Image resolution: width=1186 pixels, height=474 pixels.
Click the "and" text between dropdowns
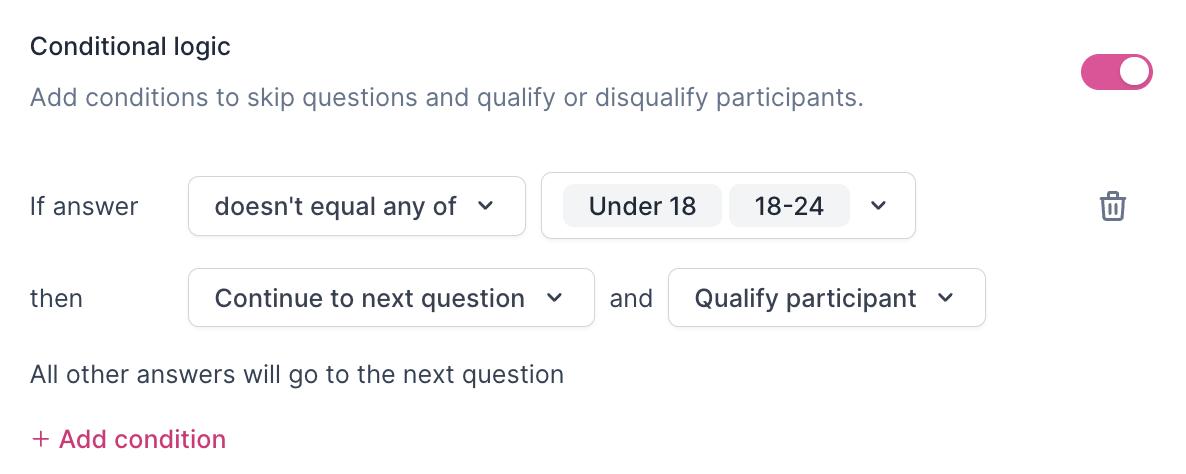pyautogui.click(x=631, y=298)
